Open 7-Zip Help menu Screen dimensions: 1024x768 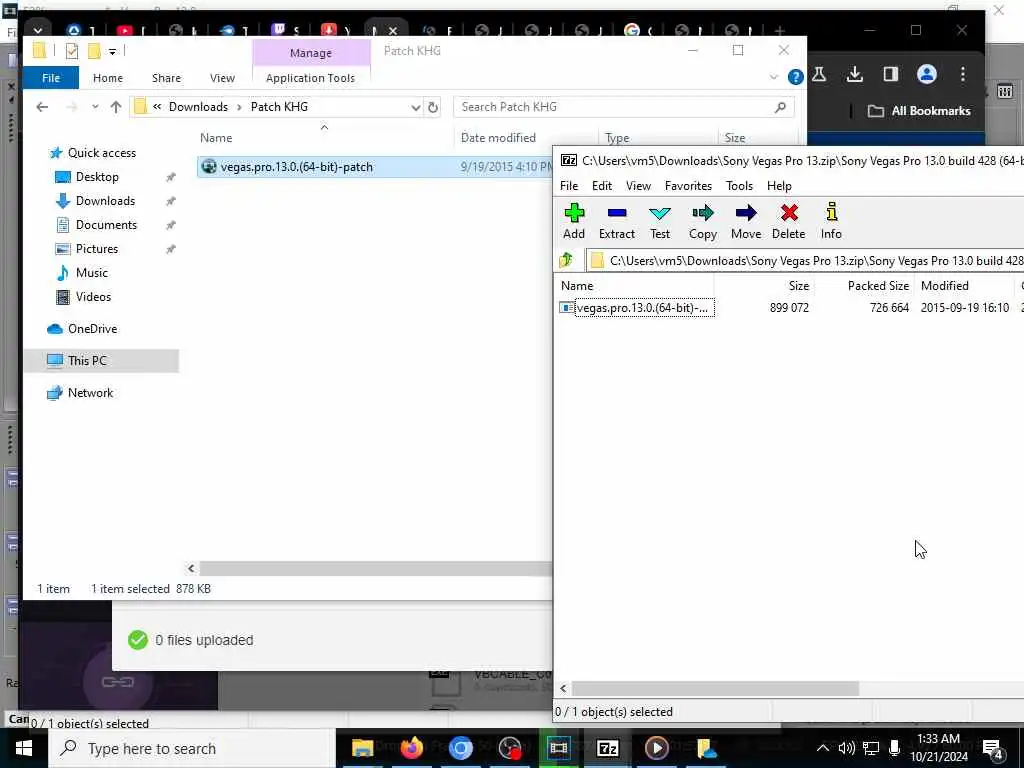pyautogui.click(x=779, y=185)
